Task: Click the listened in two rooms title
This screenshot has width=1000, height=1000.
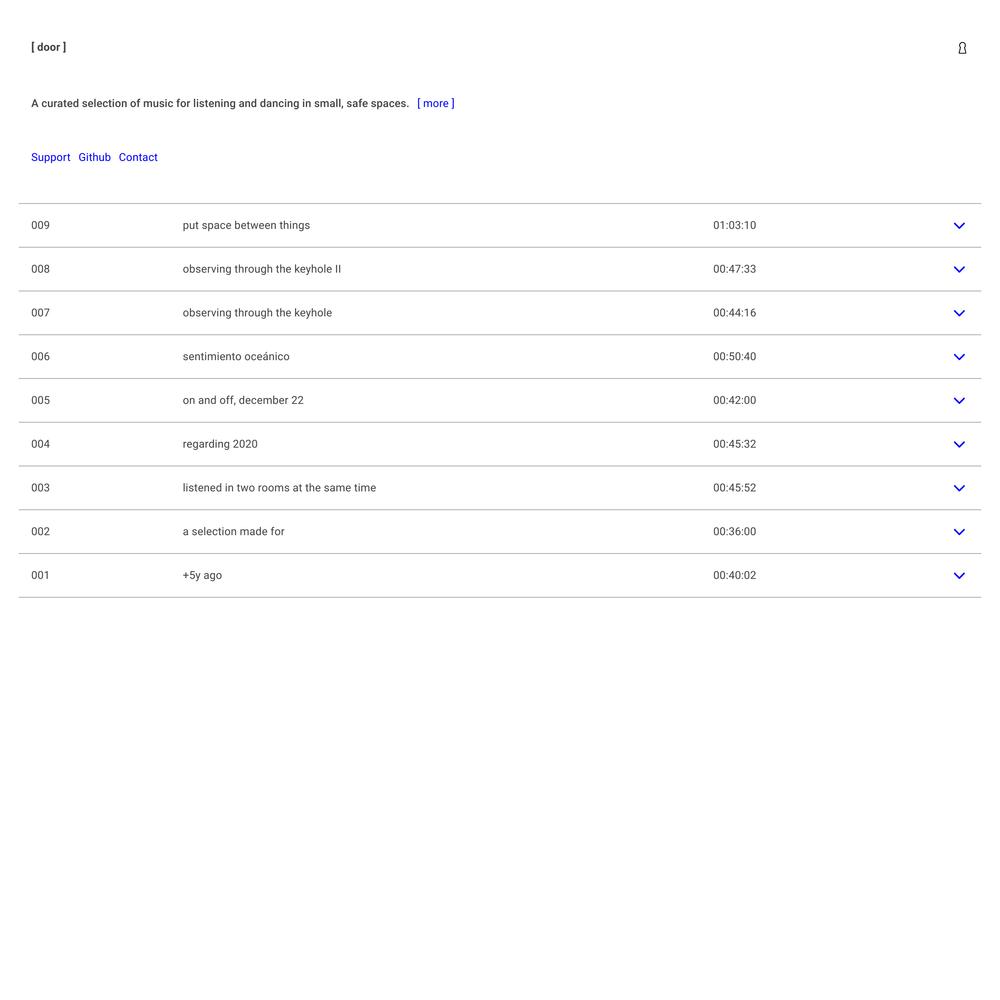Action: (279, 488)
